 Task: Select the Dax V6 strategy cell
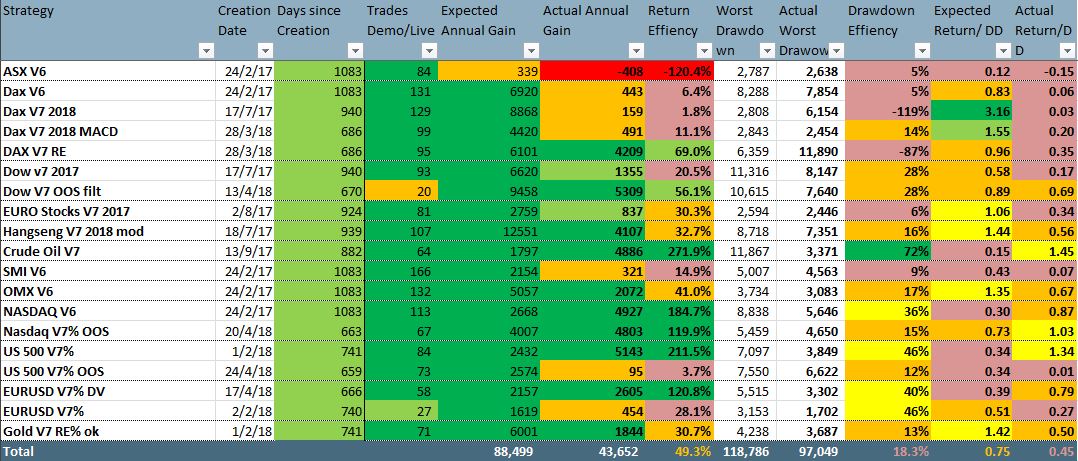(x=107, y=91)
